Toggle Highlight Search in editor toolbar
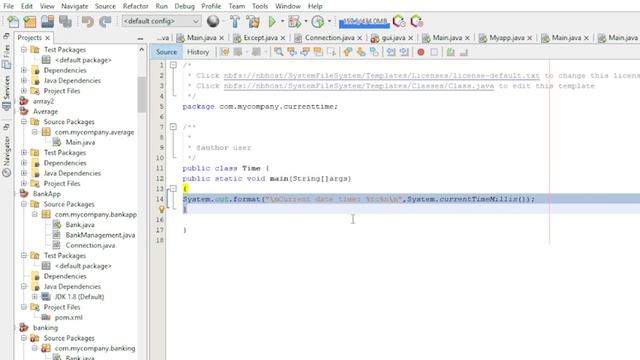The image size is (640, 360). pos(318,52)
